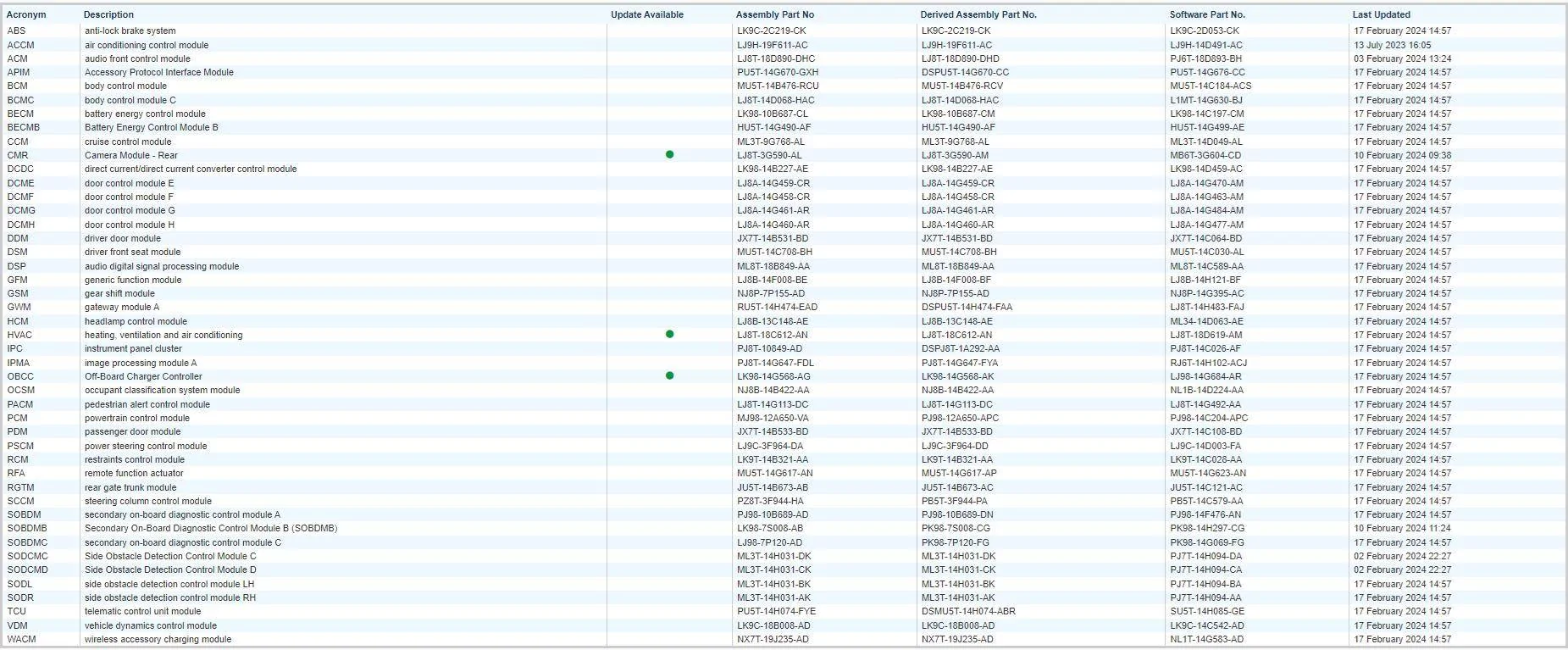Click 'heating, ventilation and air conditioning' text
The image size is (1568, 650).
pyautogui.click(x=163, y=336)
